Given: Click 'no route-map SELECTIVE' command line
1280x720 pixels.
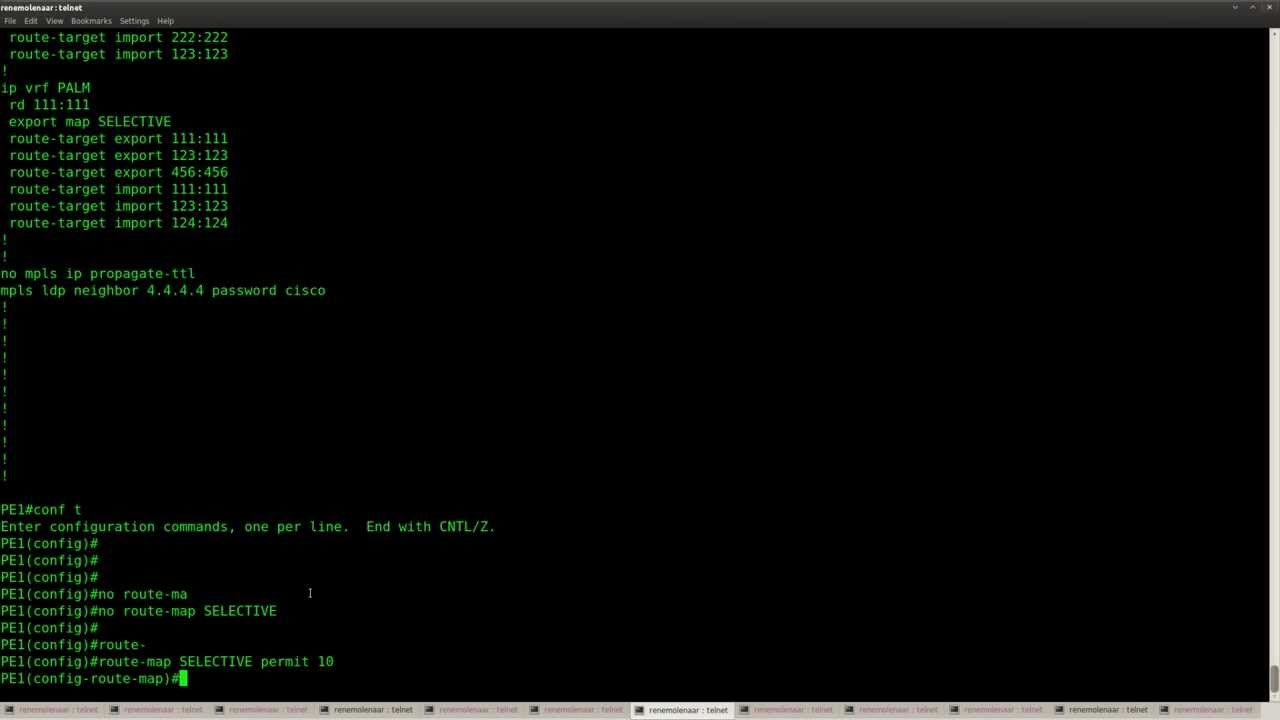Looking at the screenshot, I should 139,611.
